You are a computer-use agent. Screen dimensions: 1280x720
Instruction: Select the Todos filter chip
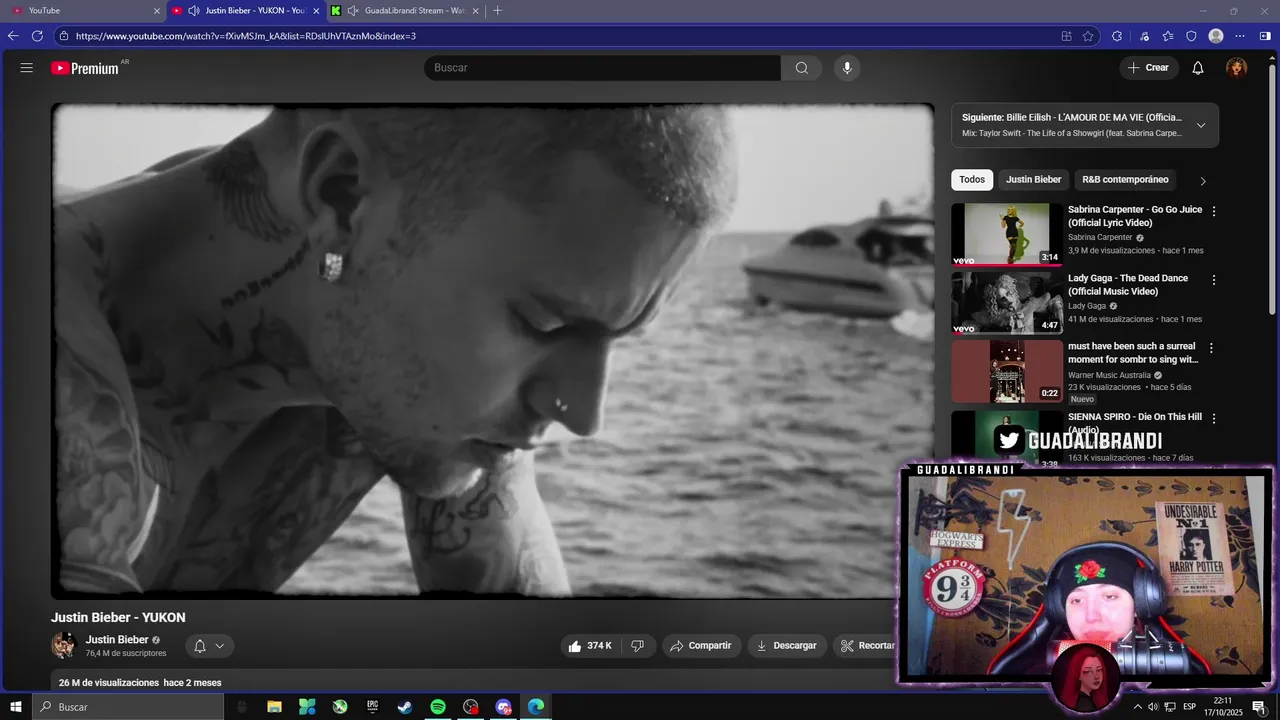click(972, 180)
